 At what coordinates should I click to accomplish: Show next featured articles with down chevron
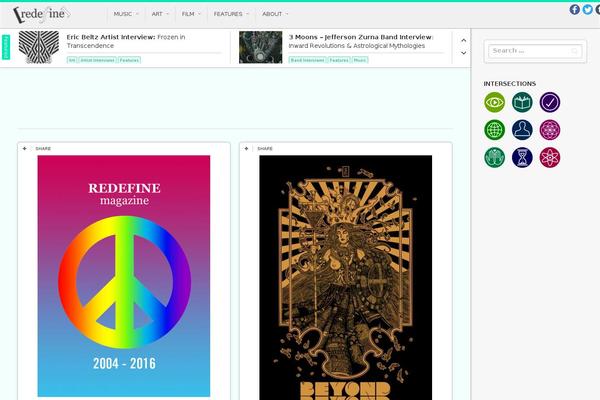tap(463, 53)
